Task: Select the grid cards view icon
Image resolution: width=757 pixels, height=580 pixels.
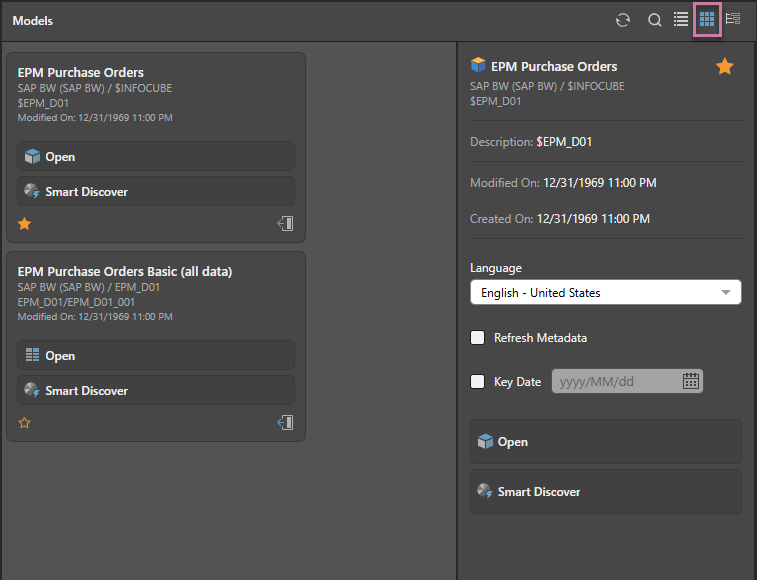Action: [x=707, y=19]
